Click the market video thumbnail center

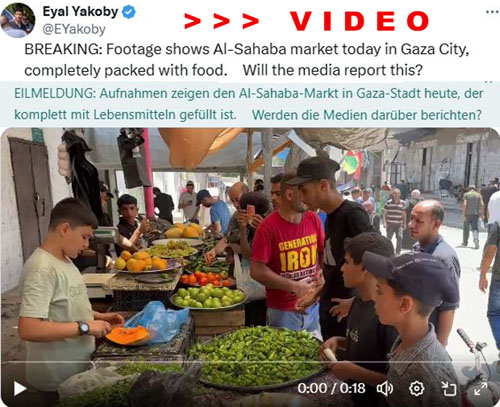(250, 267)
